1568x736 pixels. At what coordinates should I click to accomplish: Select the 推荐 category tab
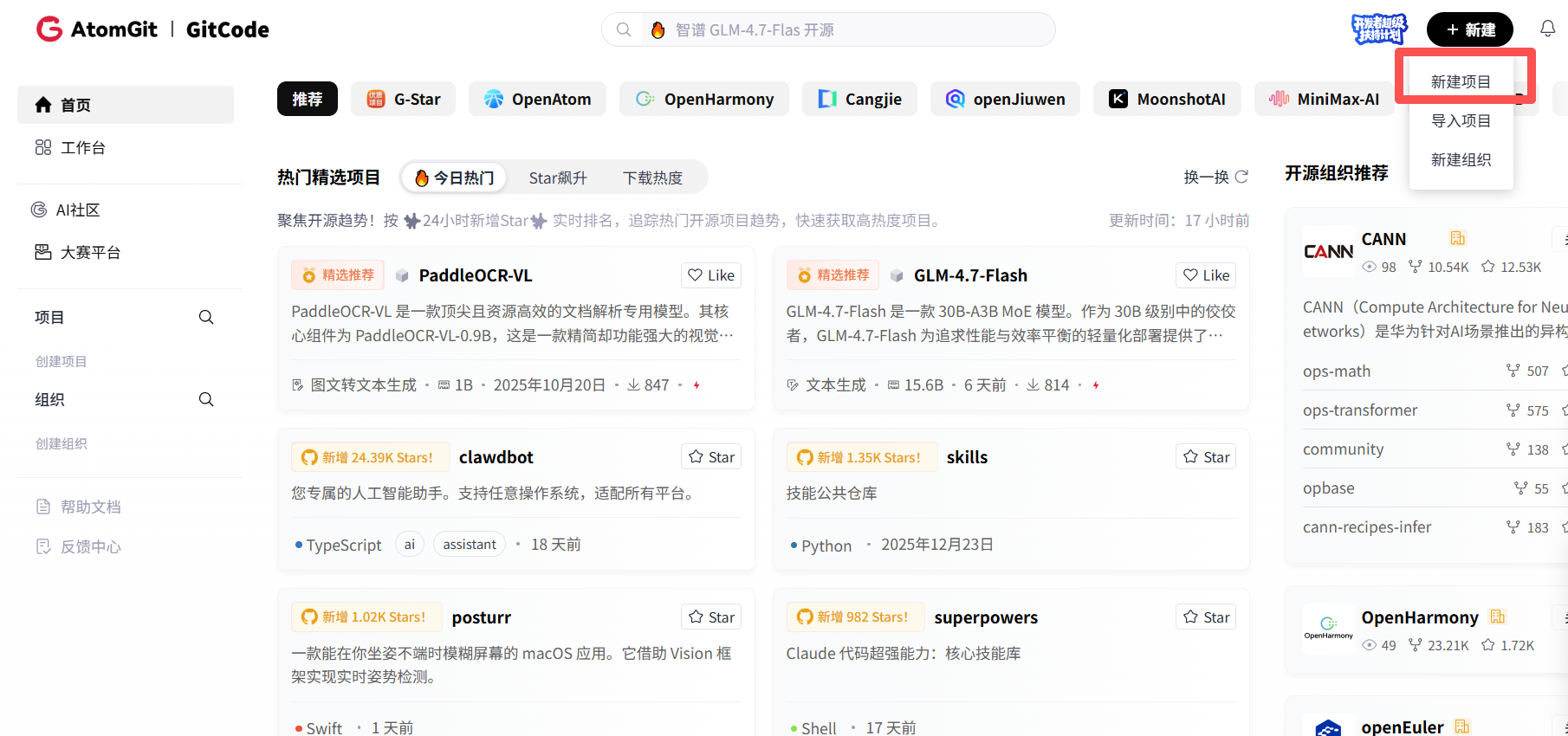click(x=308, y=99)
